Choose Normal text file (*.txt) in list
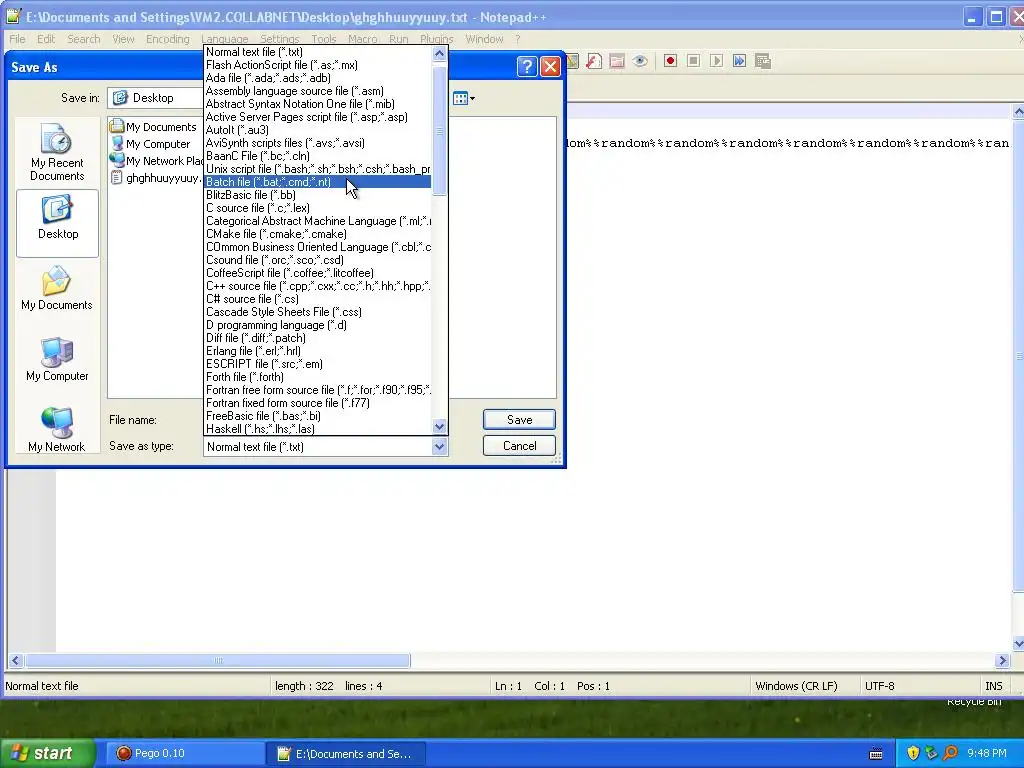This screenshot has width=1024, height=768. tap(318, 52)
